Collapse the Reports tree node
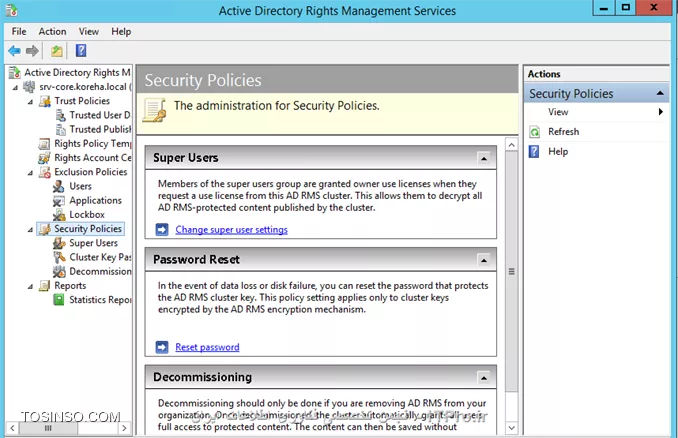 click(30, 286)
